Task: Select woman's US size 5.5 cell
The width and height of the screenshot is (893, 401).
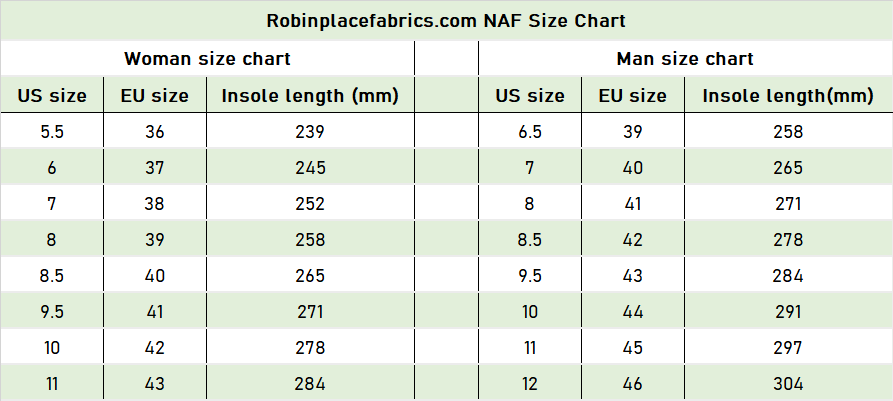Action: coord(52,132)
